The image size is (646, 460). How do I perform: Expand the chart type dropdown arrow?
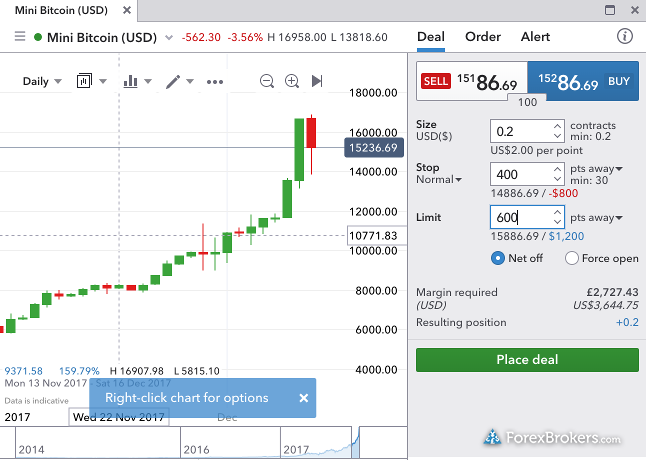pos(148,81)
